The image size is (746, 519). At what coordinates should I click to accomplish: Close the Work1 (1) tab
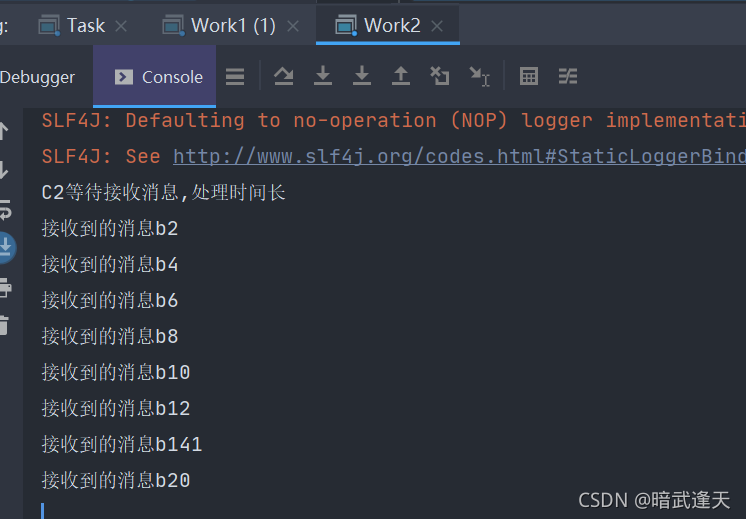[x=293, y=26]
